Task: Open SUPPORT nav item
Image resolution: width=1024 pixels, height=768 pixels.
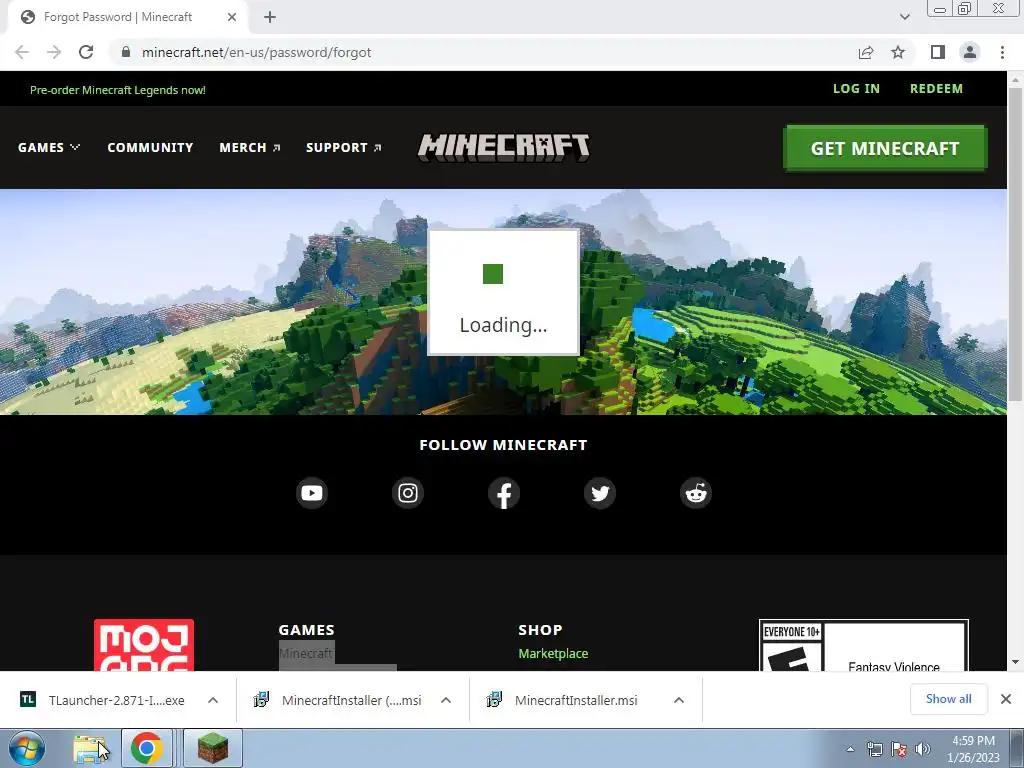Action: tap(344, 148)
